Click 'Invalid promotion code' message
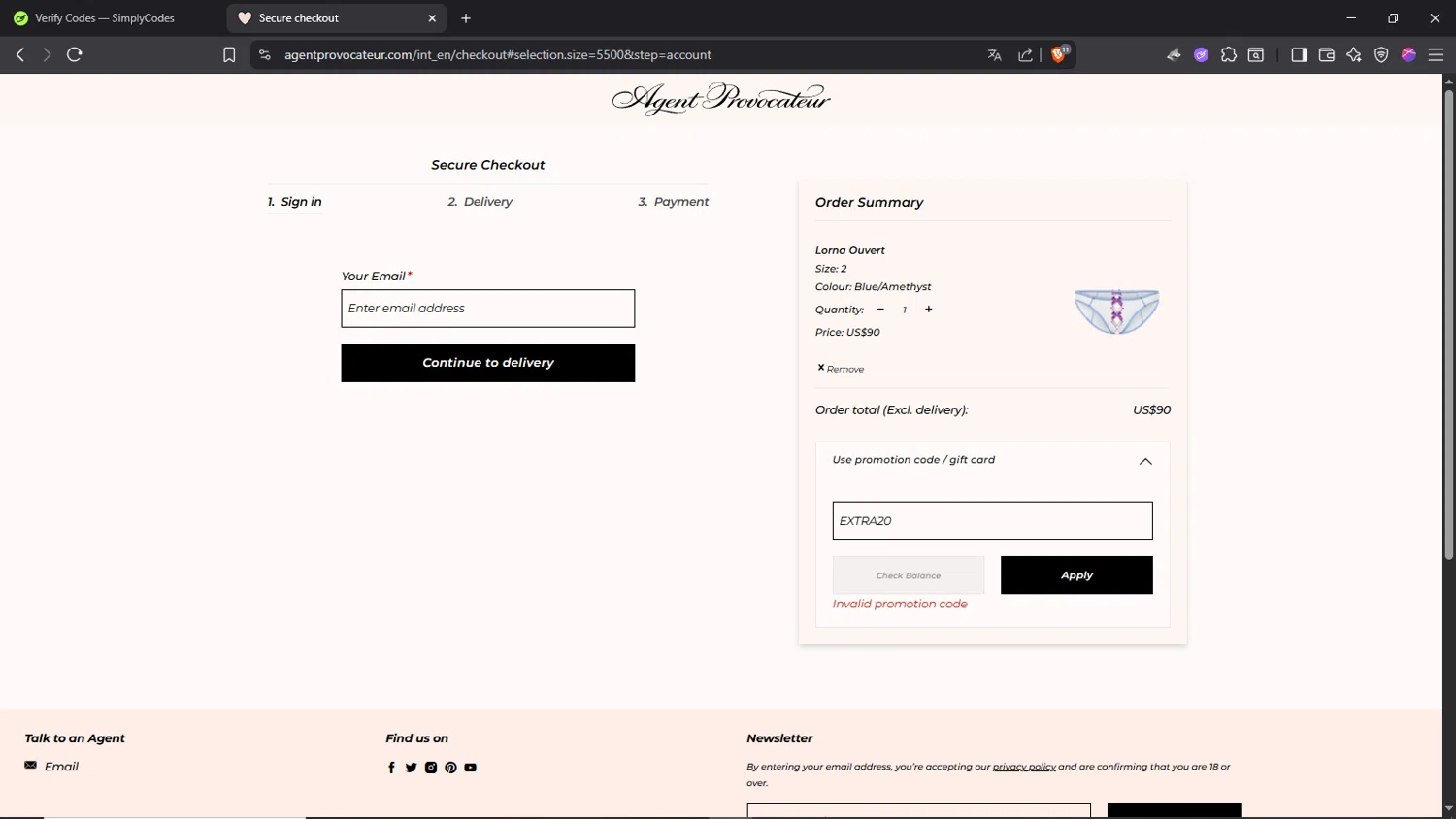This screenshot has width=1456, height=819. coord(900,605)
